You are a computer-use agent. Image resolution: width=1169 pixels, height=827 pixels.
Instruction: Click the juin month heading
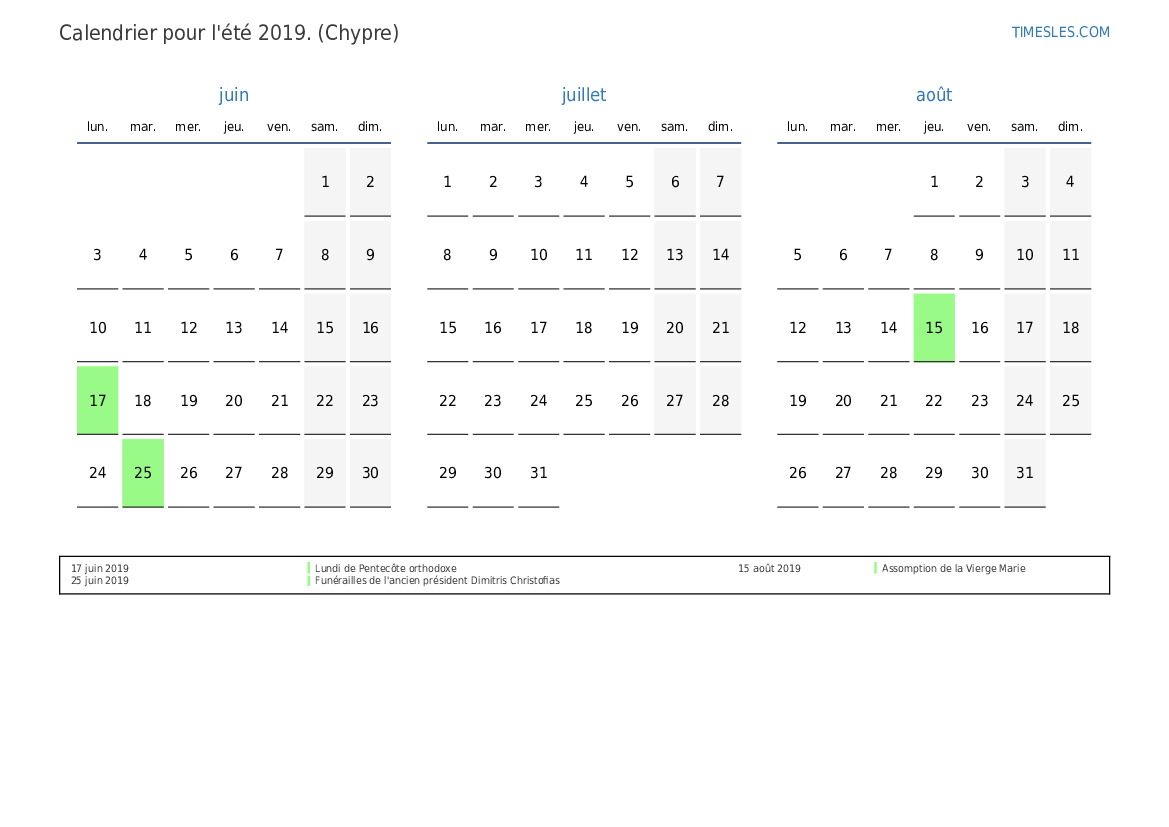pos(234,95)
